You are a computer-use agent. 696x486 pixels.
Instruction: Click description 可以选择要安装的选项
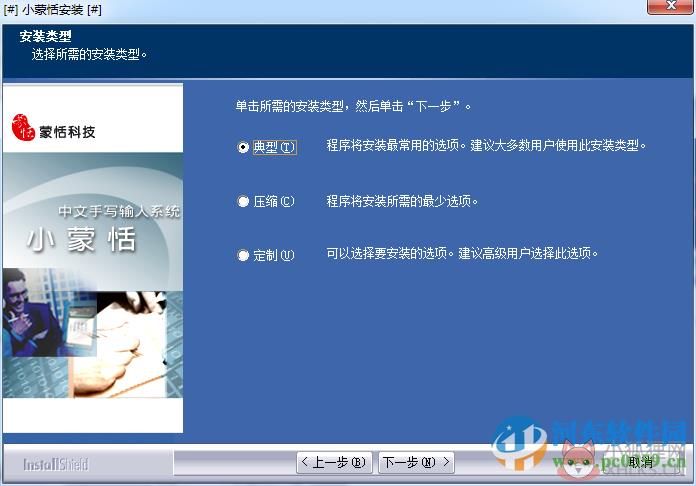(x=462, y=253)
